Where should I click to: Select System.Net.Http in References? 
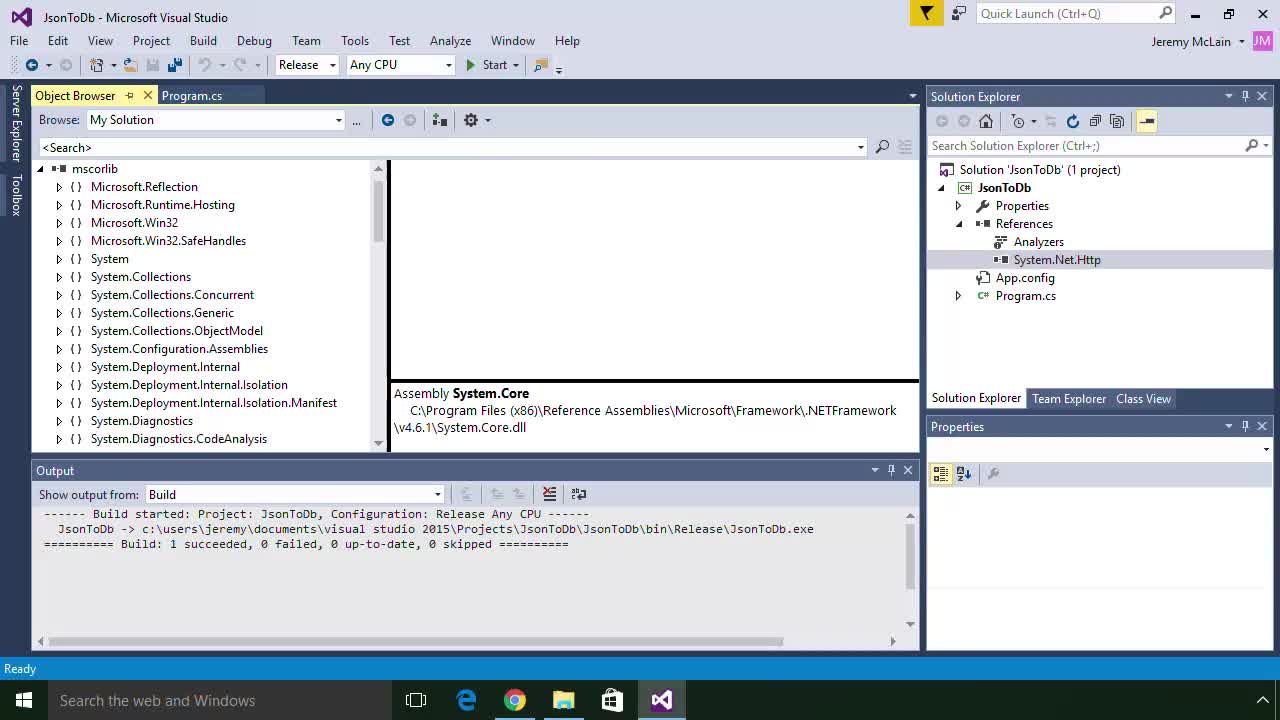tap(1057, 260)
